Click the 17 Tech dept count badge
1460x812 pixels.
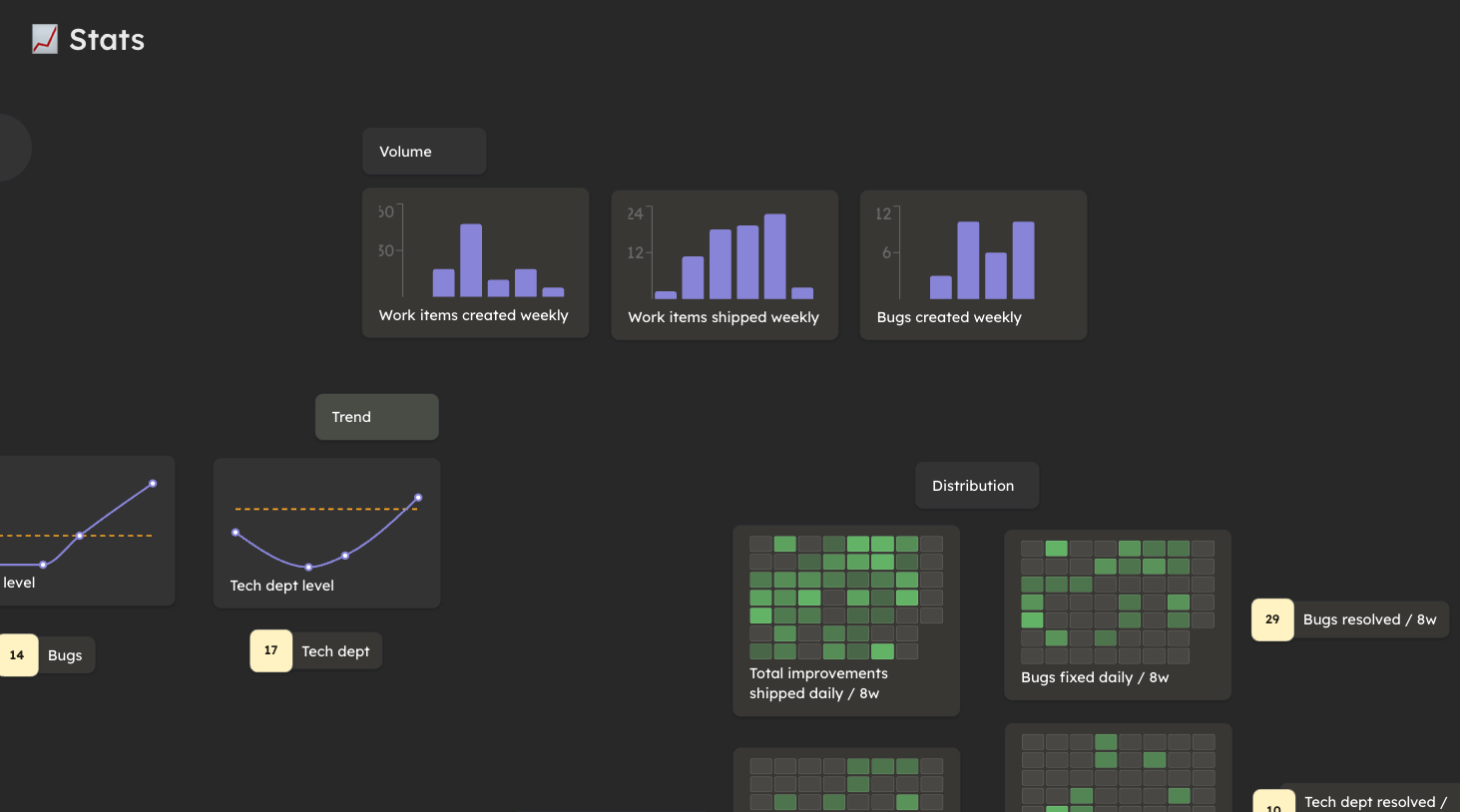(x=271, y=650)
